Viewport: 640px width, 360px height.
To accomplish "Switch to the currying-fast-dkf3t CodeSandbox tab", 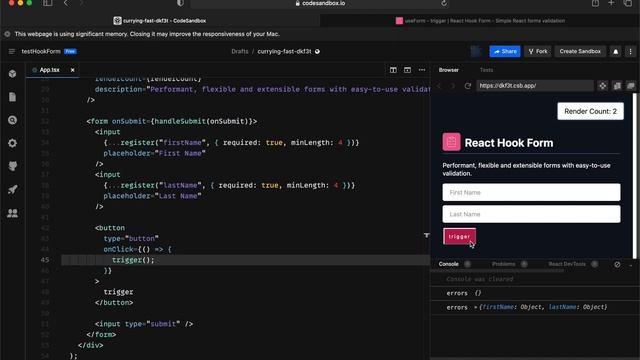I will coord(160,21).
